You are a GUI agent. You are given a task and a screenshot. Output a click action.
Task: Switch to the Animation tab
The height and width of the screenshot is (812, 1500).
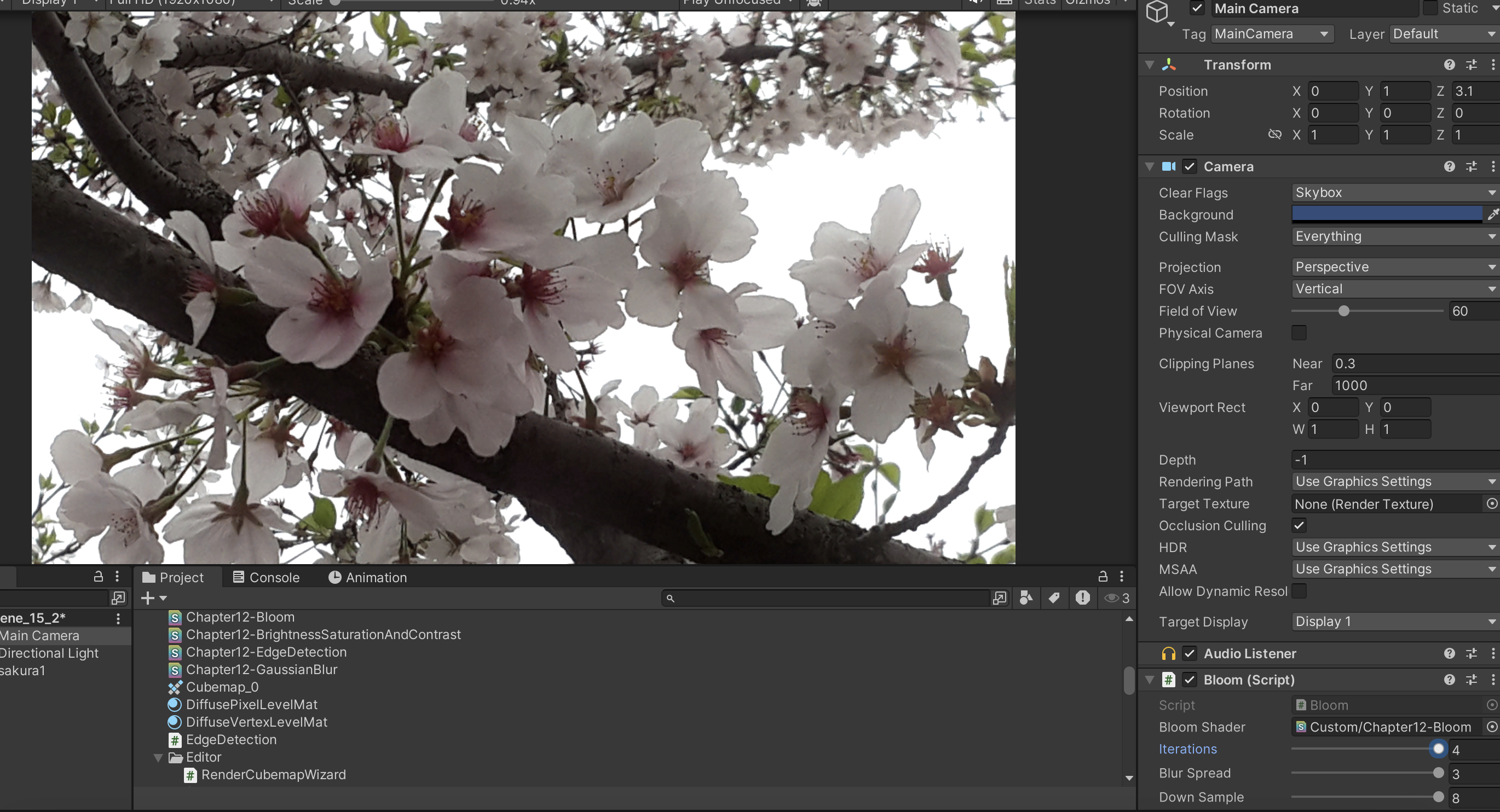(367, 577)
